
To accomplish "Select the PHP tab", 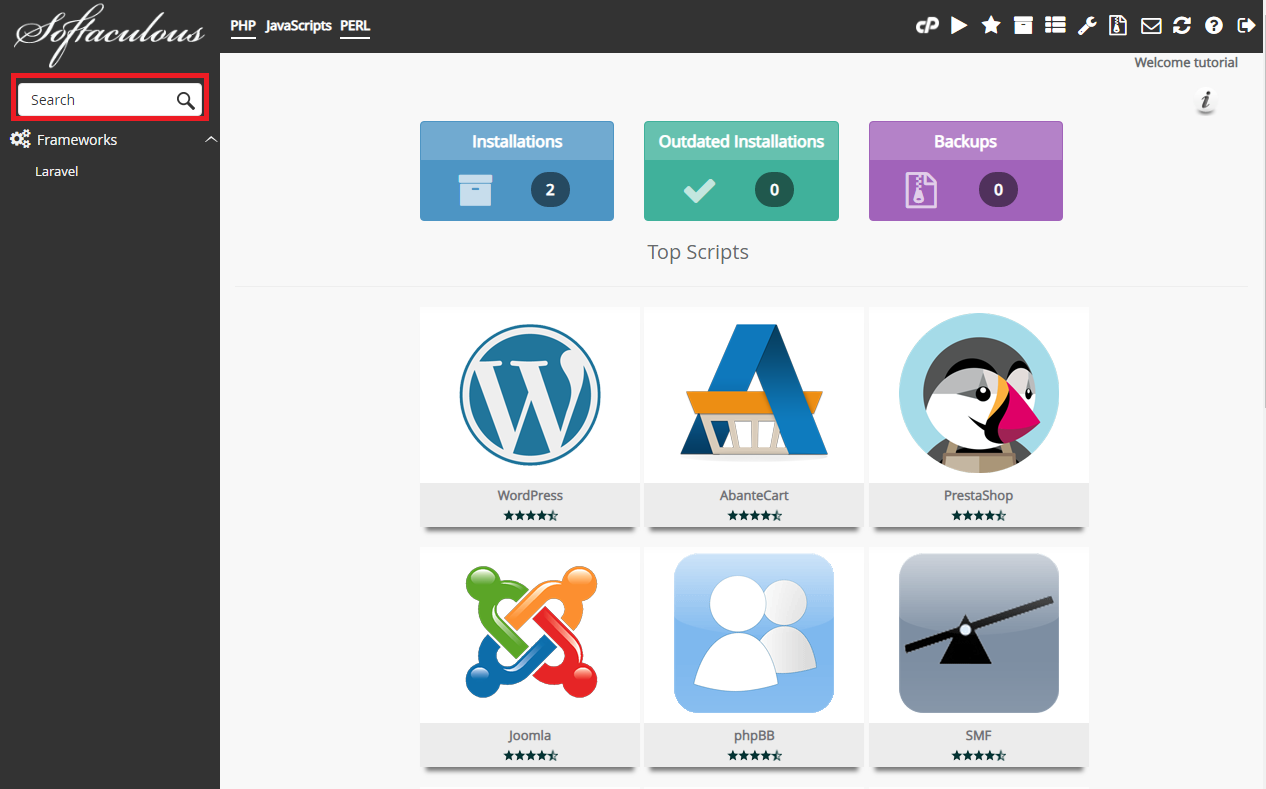I will pyautogui.click(x=243, y=26).
